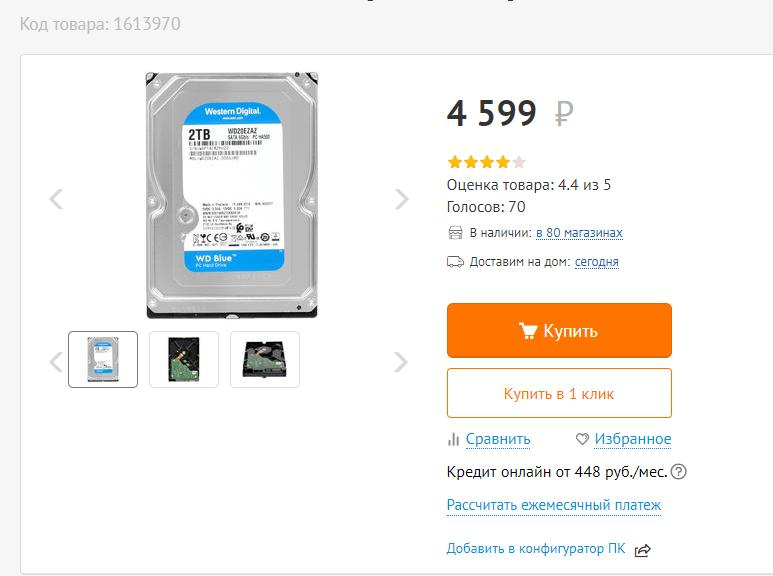Viewport: 773px width, 576px height.
Task: Show next main product image
Action: click(402, 199)
